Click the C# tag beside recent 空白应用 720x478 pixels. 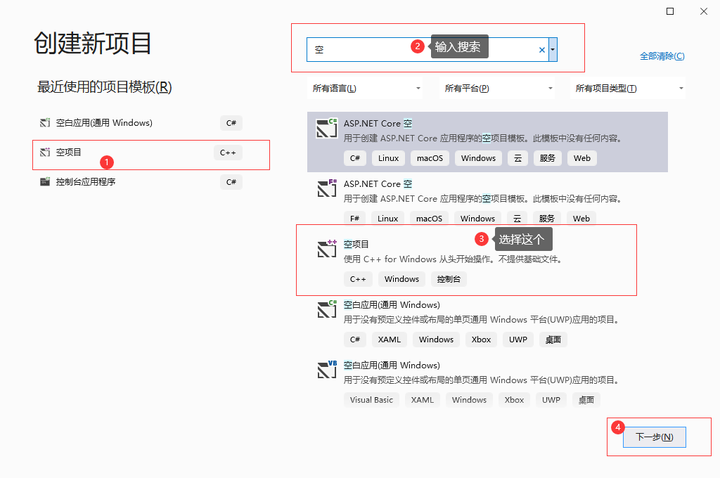(231, 123)
